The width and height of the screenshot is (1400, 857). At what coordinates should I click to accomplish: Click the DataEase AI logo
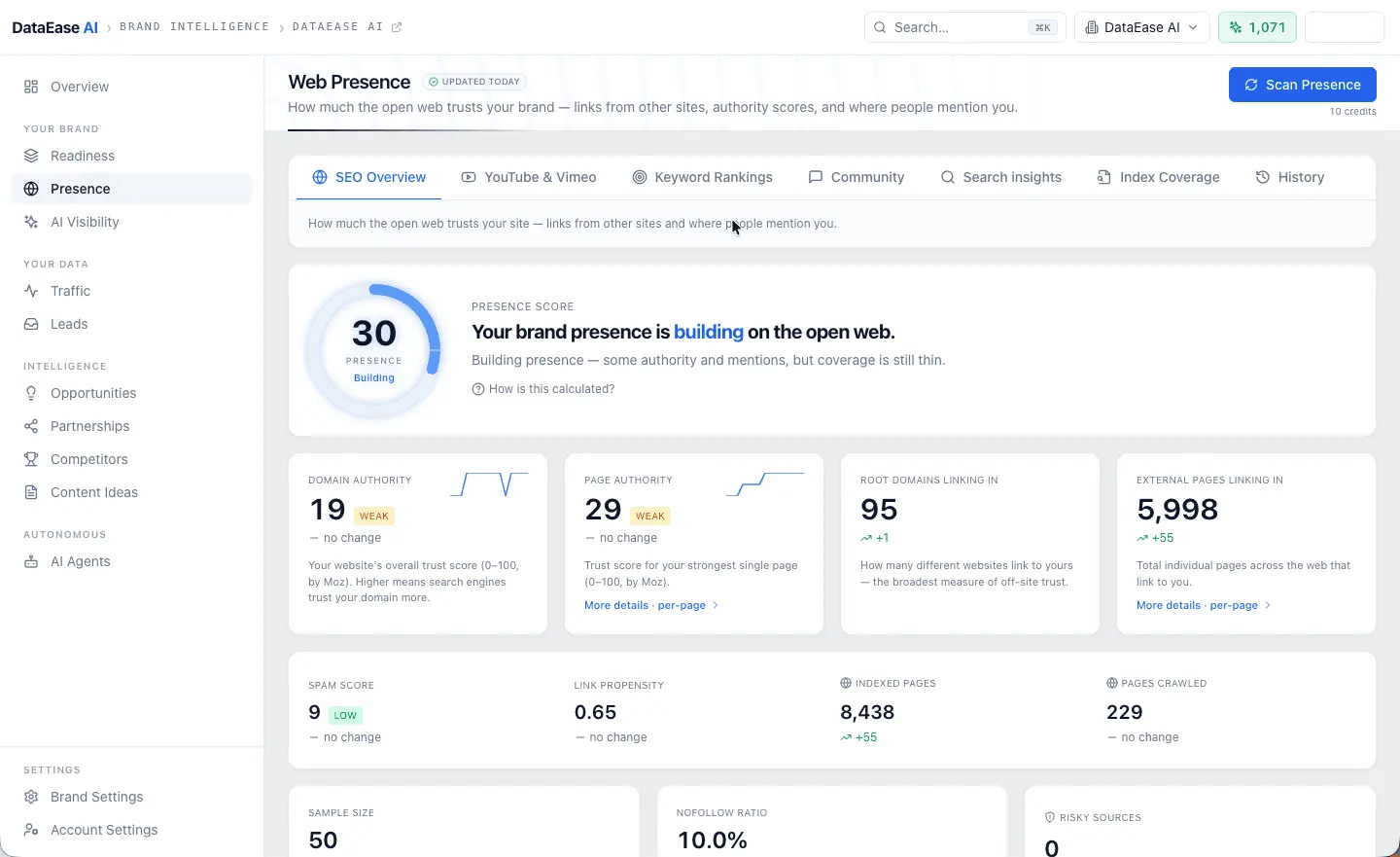pyautogui.click(x=54, y=27)
